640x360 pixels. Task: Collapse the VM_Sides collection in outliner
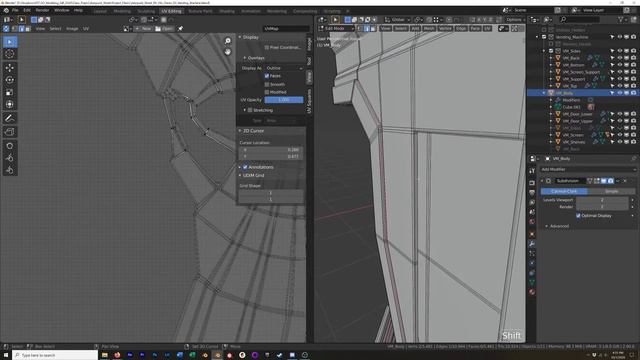click(x=544, y=51)
